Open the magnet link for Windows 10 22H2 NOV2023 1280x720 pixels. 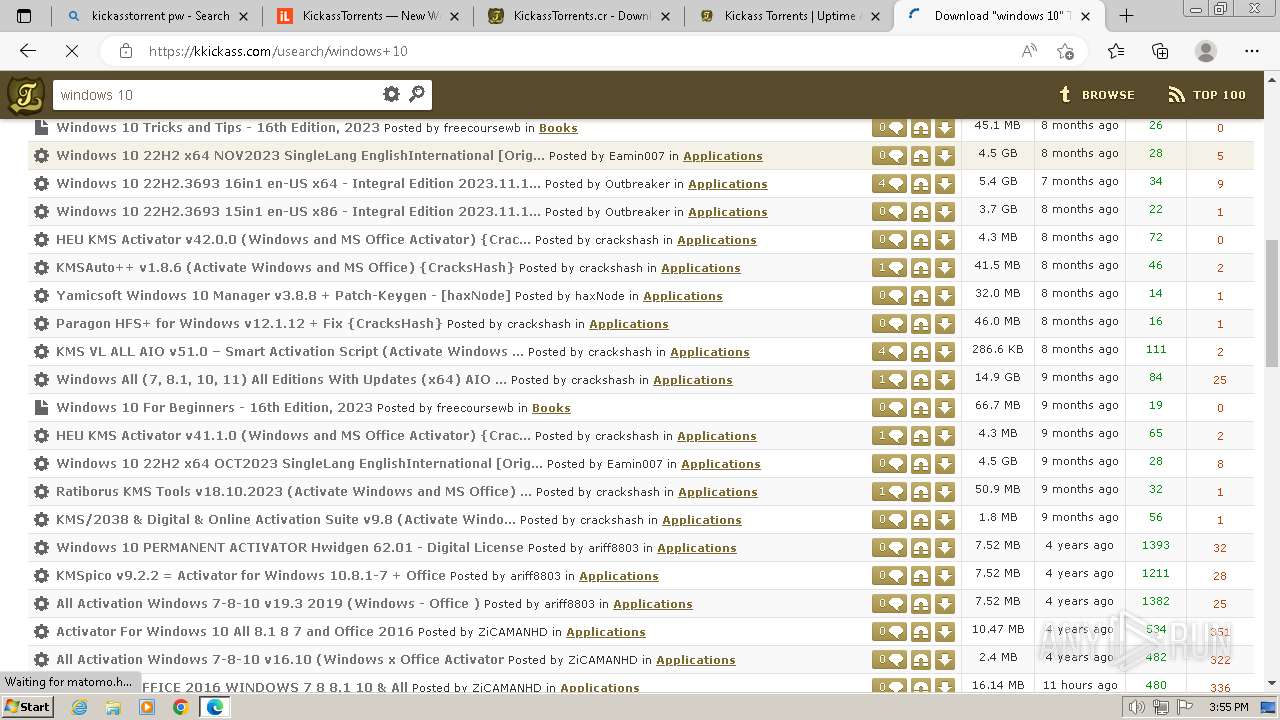coord(920,156)
